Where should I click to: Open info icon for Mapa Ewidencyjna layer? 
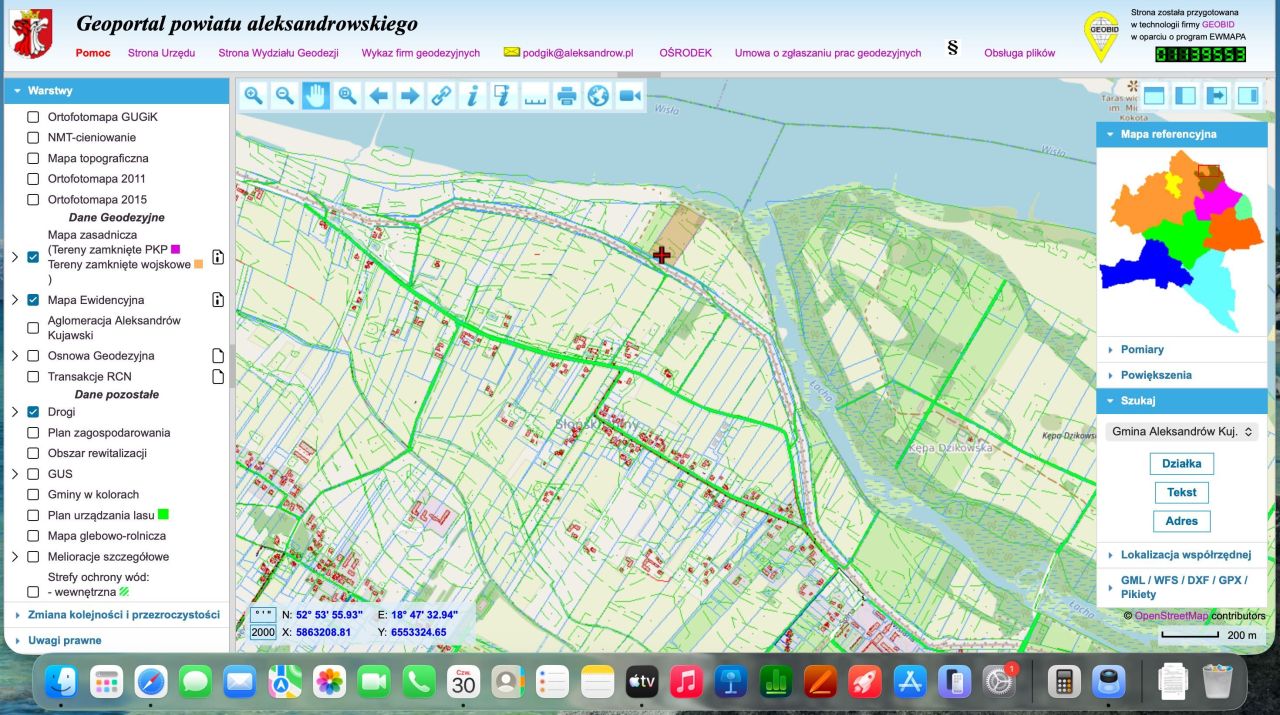point(218,299)
